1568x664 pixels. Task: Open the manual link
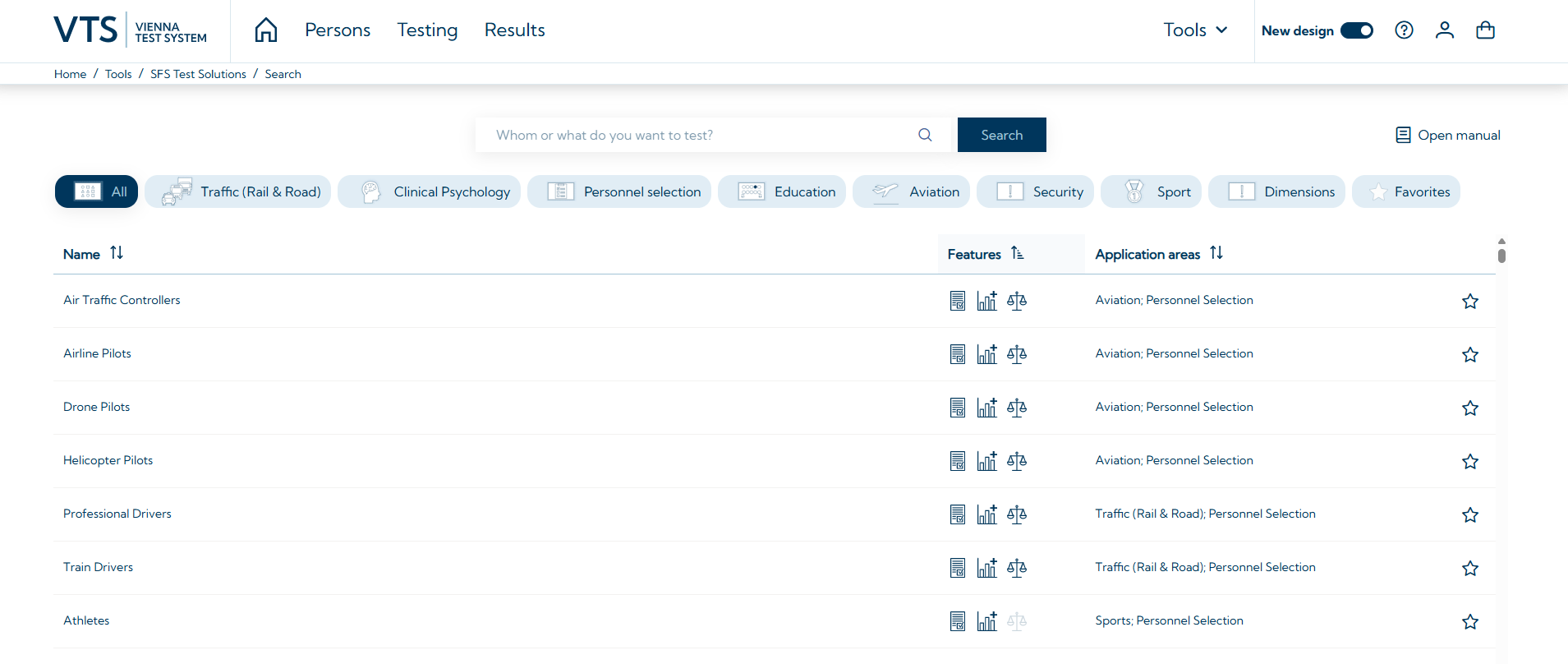(1448, 135)
